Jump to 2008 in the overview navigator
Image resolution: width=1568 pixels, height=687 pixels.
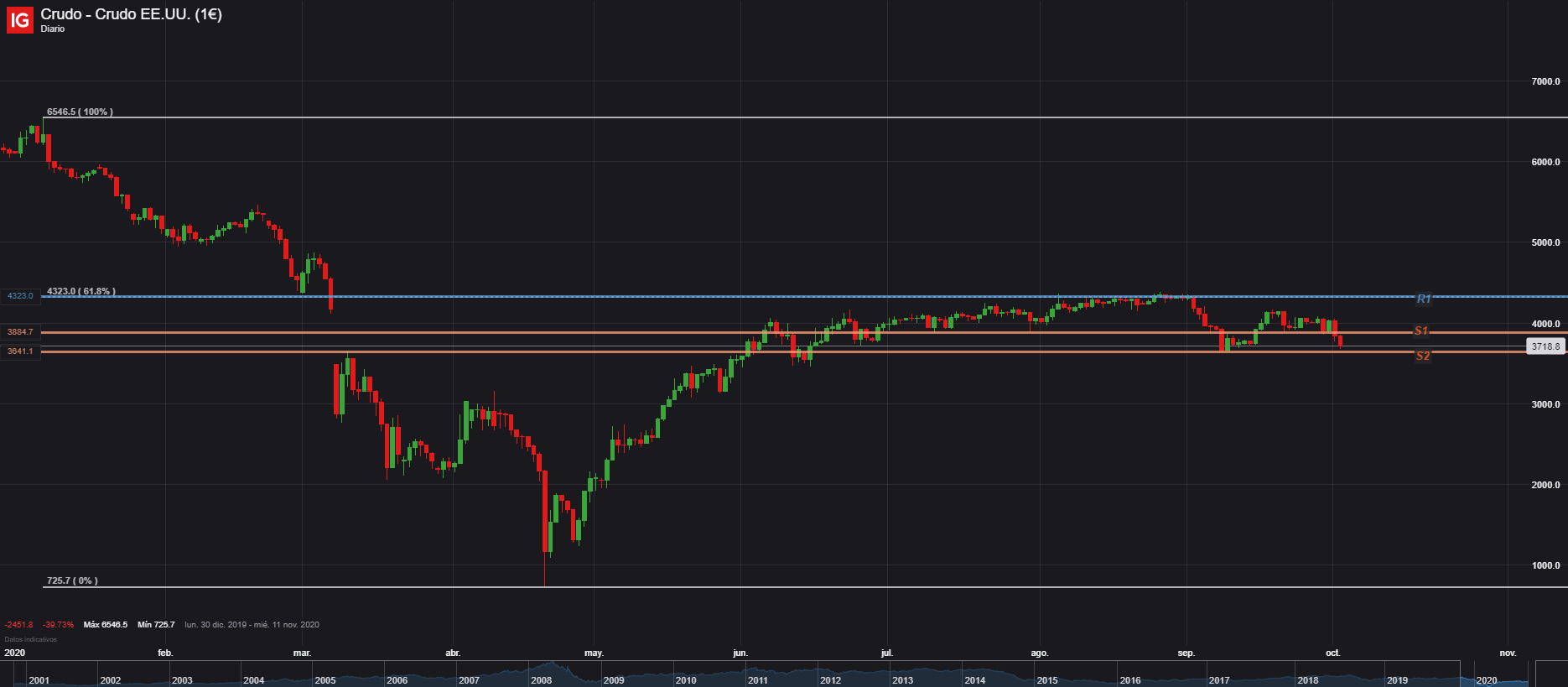pos(542,680)
